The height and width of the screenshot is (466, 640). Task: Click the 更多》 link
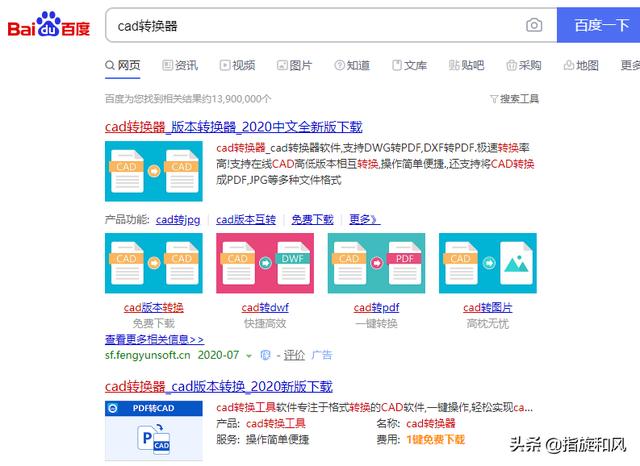pos(364,220)
